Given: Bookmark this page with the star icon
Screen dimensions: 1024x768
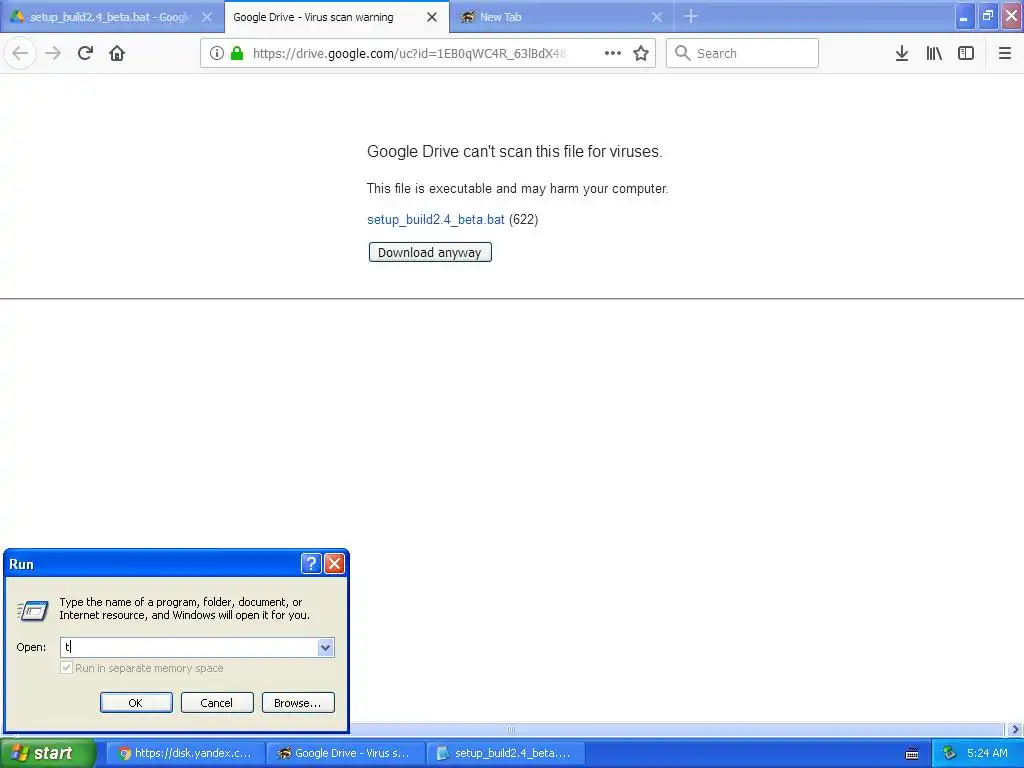Looking at the screenshot, I should click(641, 54).
